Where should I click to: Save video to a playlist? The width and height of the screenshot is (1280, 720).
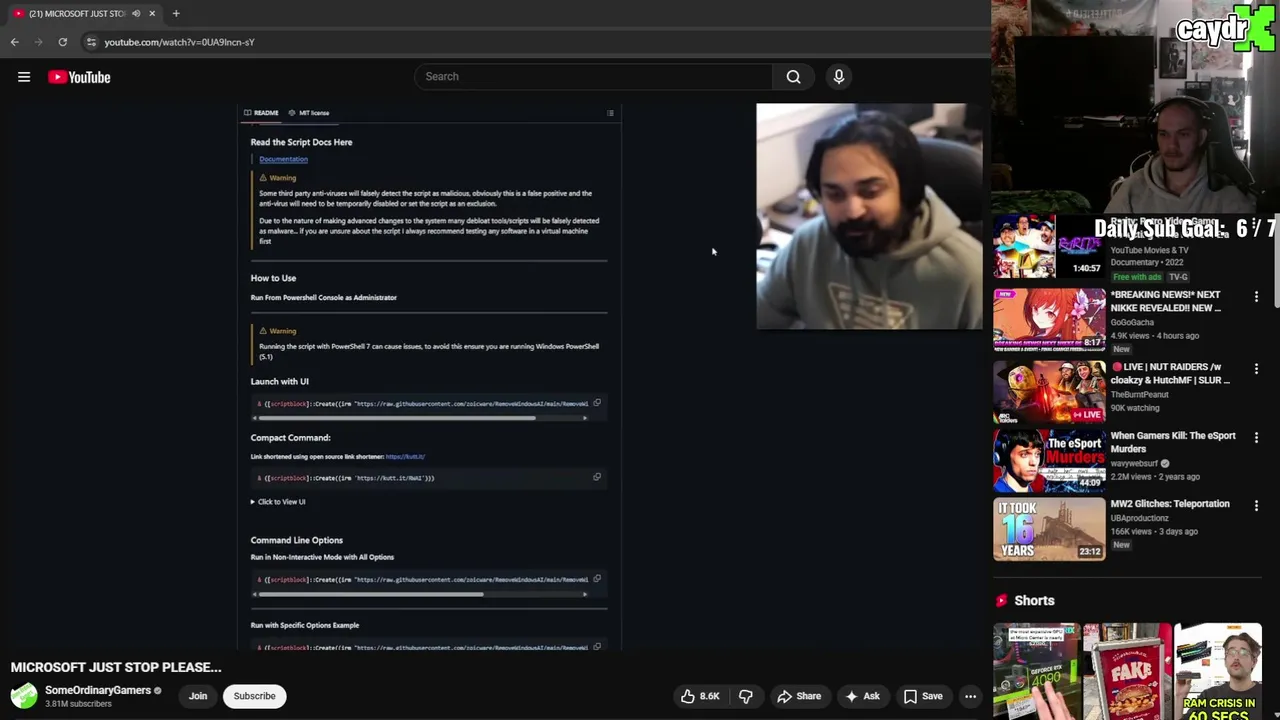(x=923, y=696)
